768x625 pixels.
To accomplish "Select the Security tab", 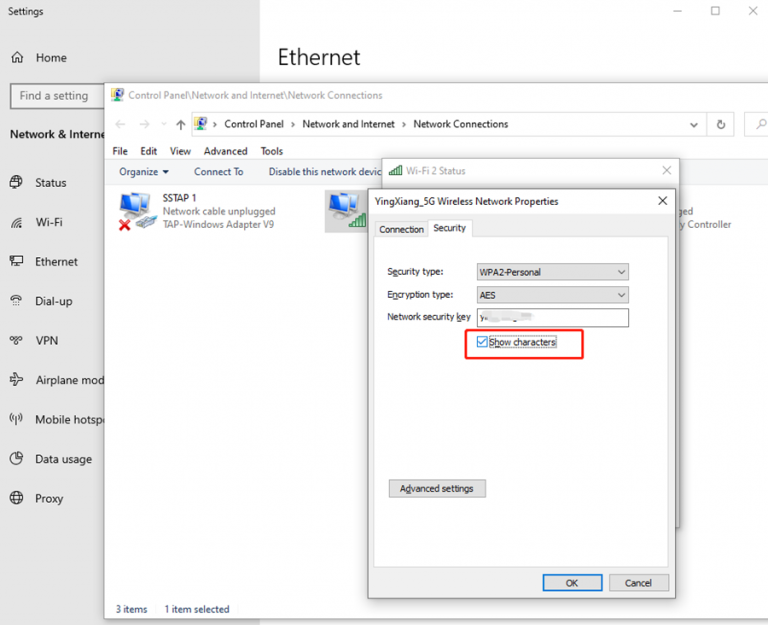I will pyautogui.click(x=450, y=228).
